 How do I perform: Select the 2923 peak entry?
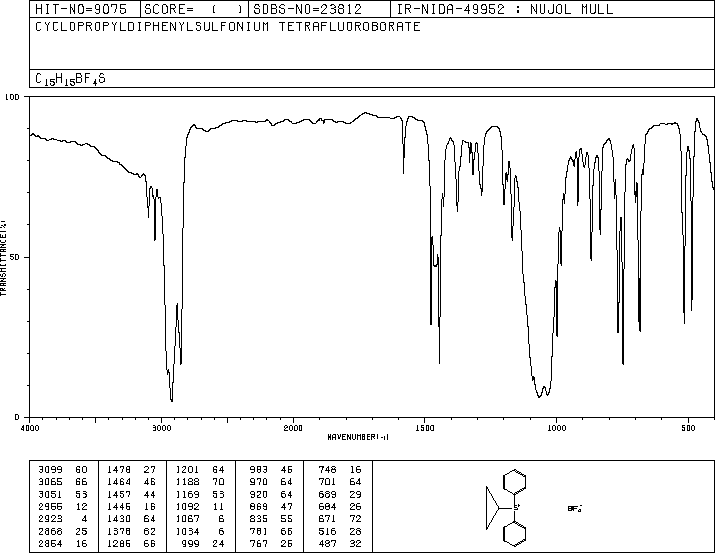pyautogui.click(x=63, y=519)
